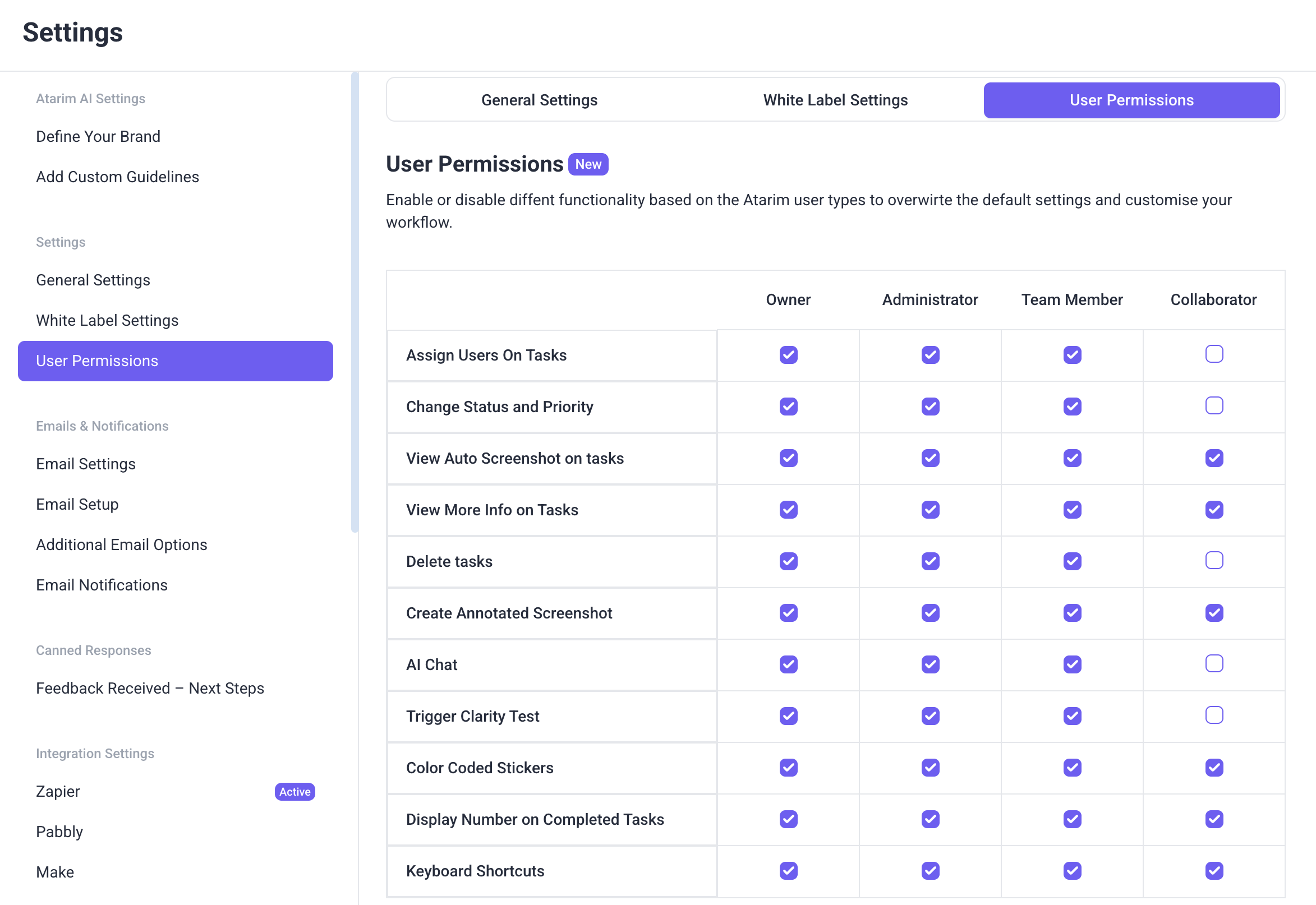
Task: Click the New badge next to heading
Action: [x=588, y=164]
